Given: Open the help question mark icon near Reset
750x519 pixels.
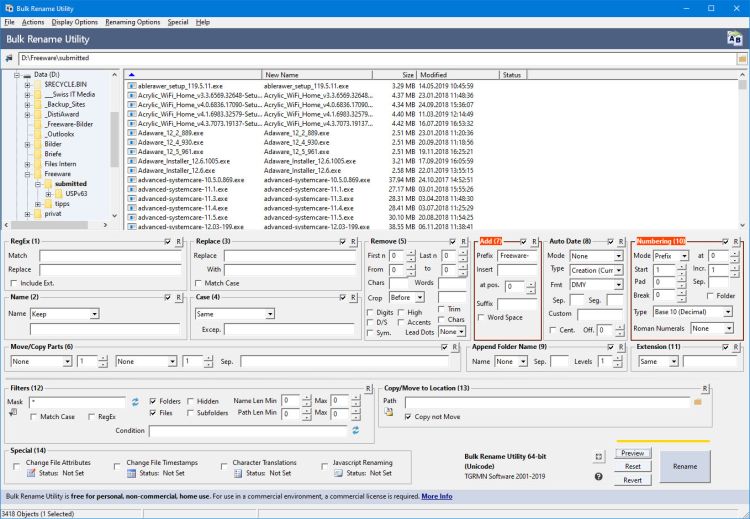Looking at the screenshot, I should 598,476.
